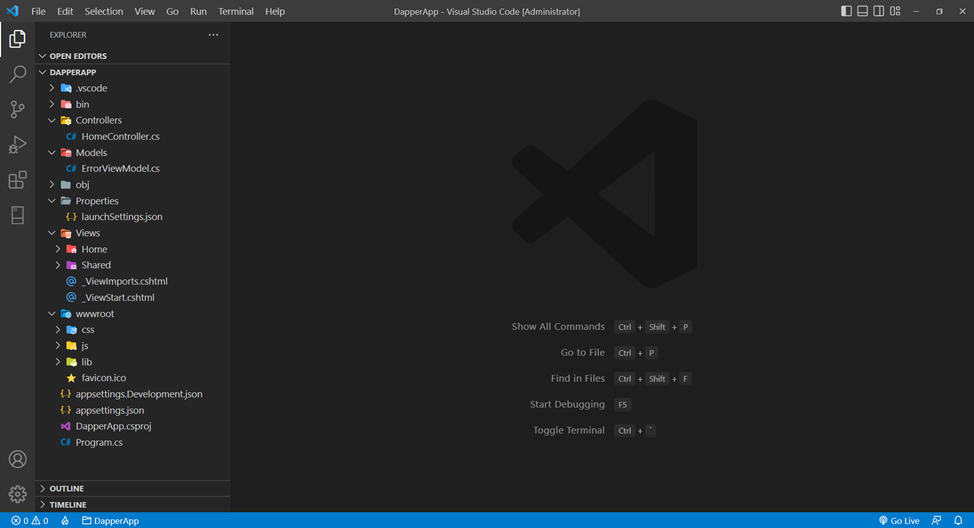Expand the OUTLINE section
Image resolution: width=974 pixels, height=528 pixels.
coord(67,488)
